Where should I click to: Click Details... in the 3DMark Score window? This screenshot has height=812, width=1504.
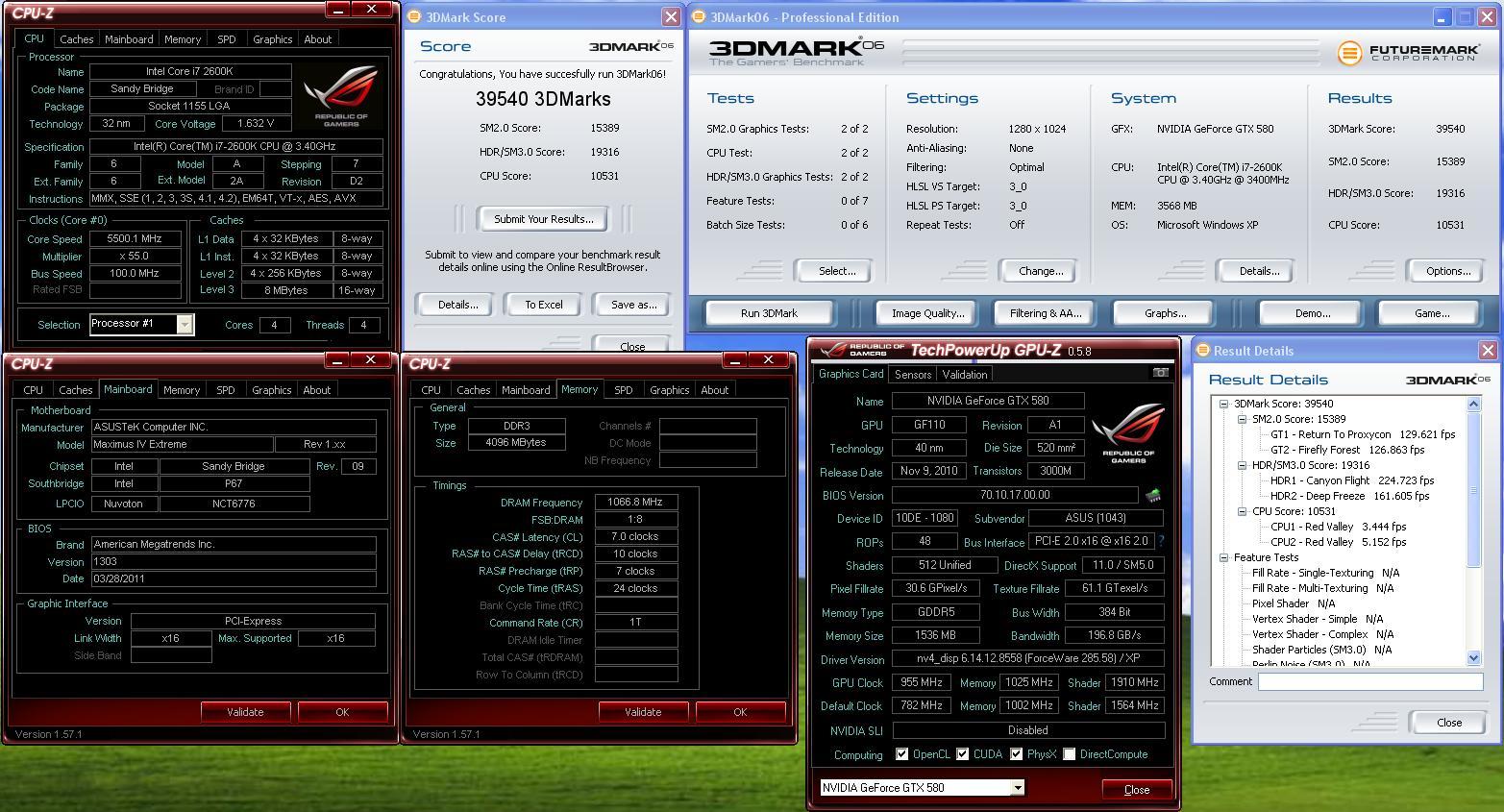pyautogui.click(x=458, y=305)
